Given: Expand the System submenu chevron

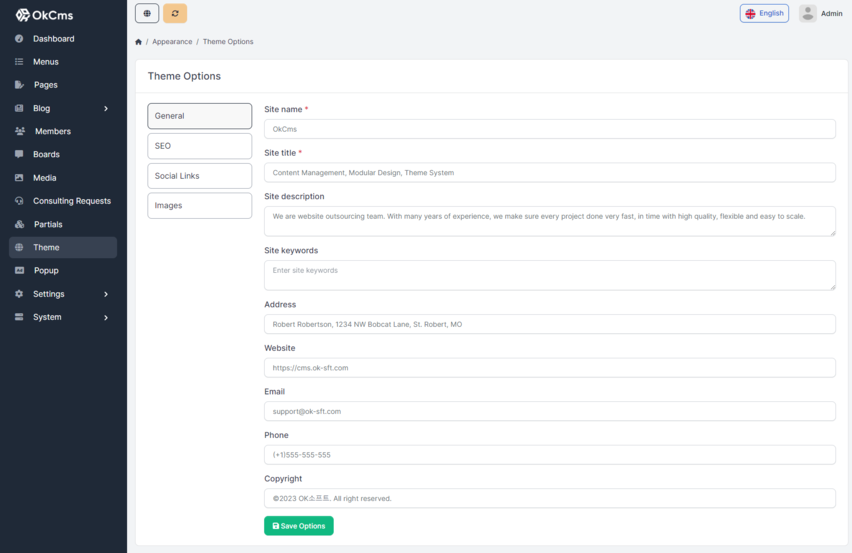Looking at the screenshot, I should click(x=106, y=317).
